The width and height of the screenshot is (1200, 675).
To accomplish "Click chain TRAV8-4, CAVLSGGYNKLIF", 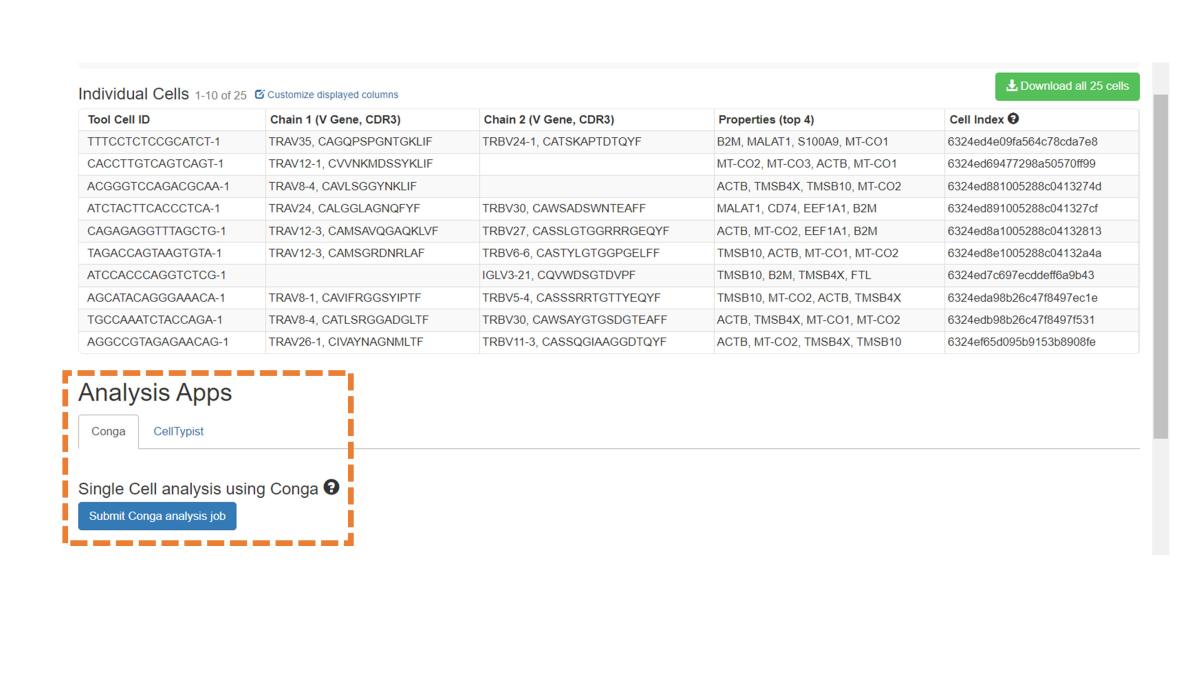I will point(342,186).
